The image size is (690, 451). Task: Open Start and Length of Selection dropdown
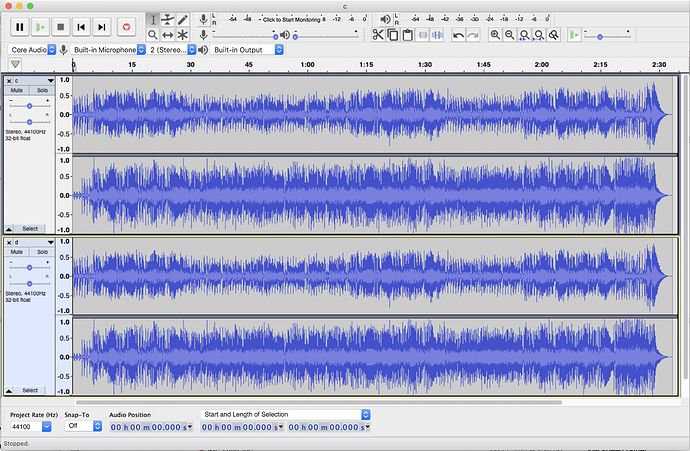(x=285, y=414)
